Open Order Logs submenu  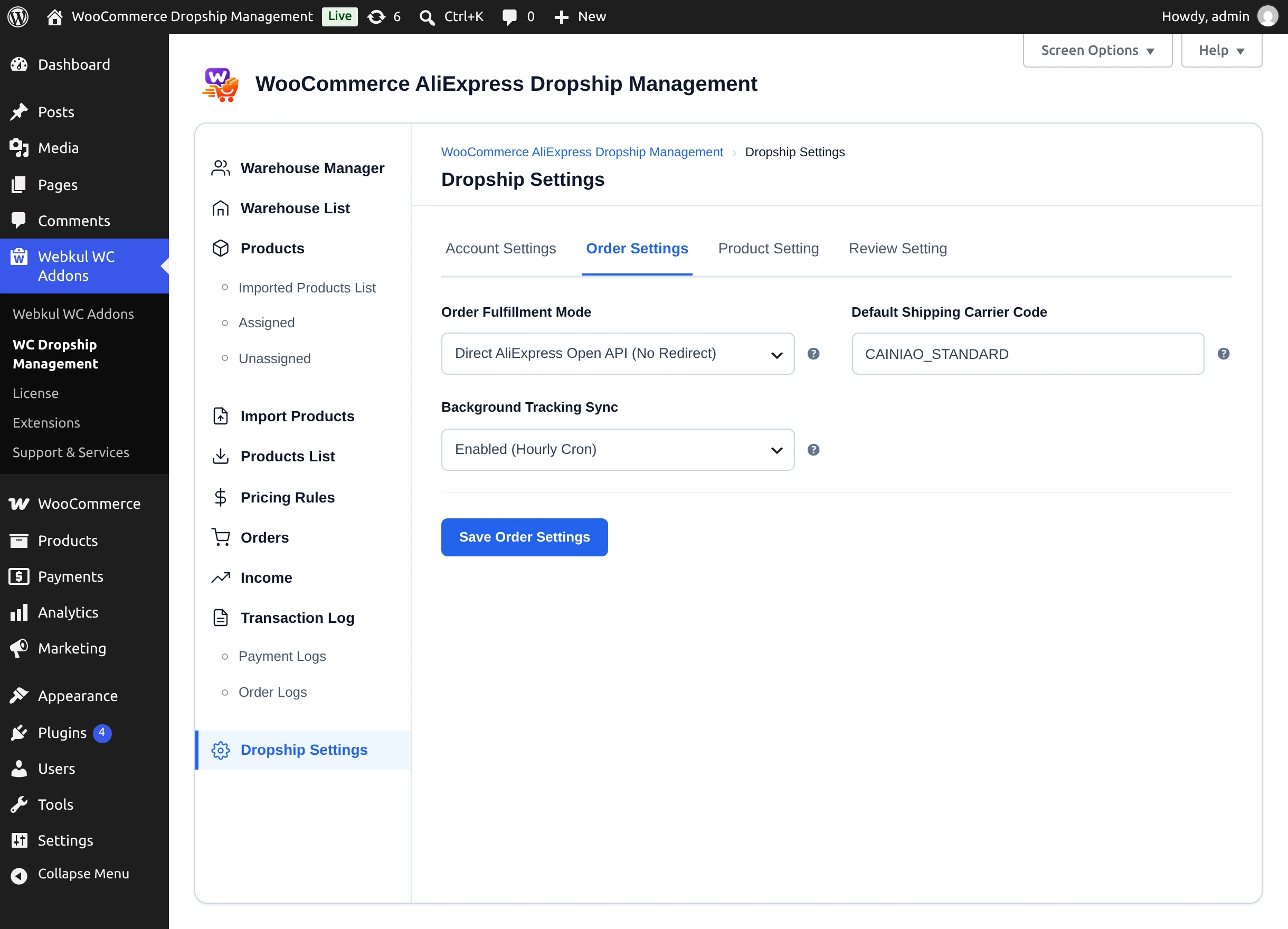(272, 692)
